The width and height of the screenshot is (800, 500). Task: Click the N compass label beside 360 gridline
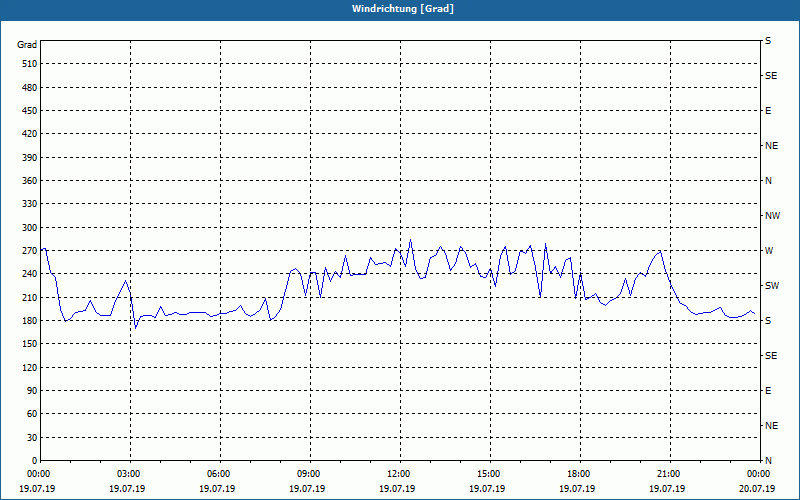coord(768,181)
